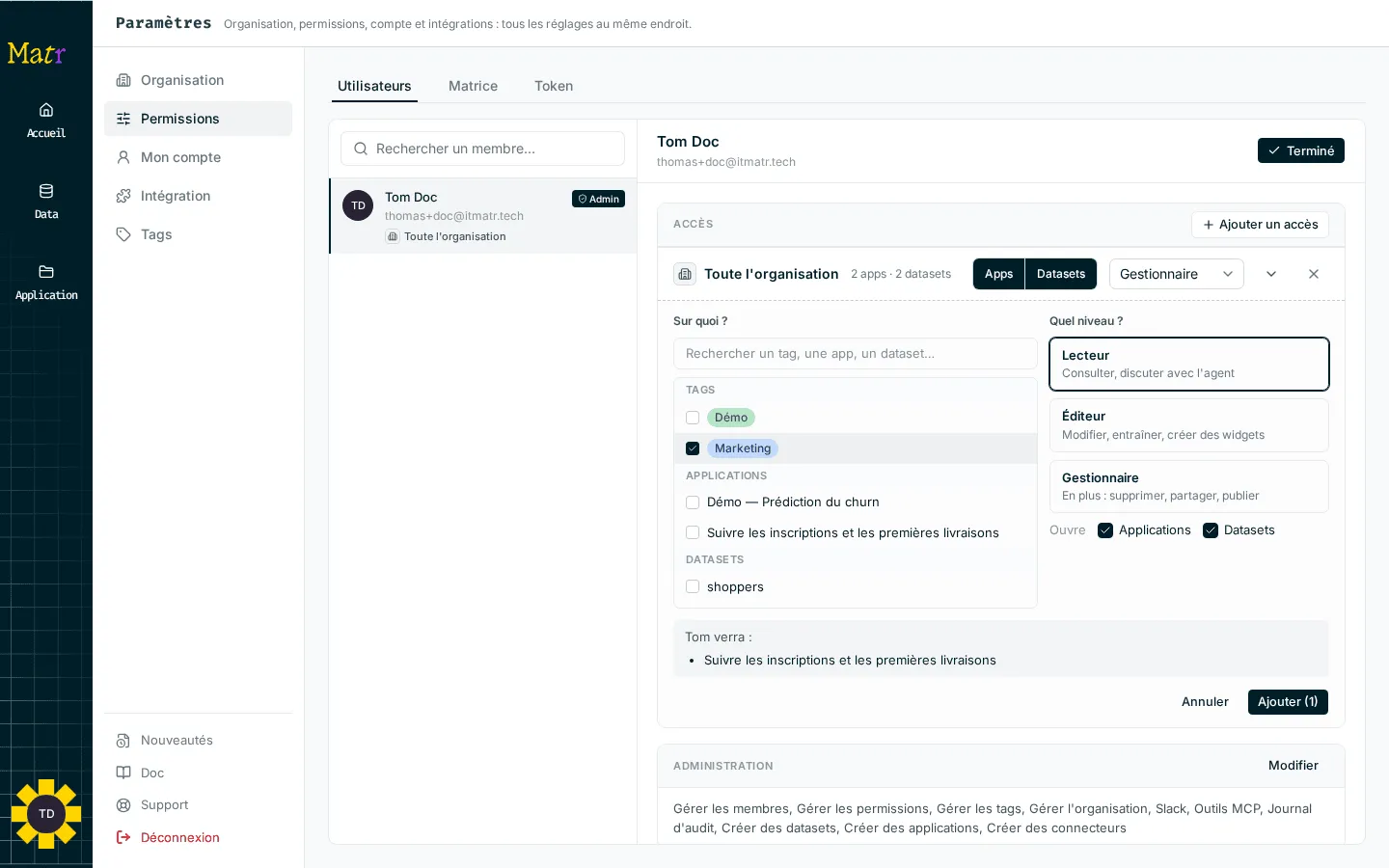Viewport: 1389px width, 868px height.
Task: Click Modifier in Administration
Action: 1294,766
